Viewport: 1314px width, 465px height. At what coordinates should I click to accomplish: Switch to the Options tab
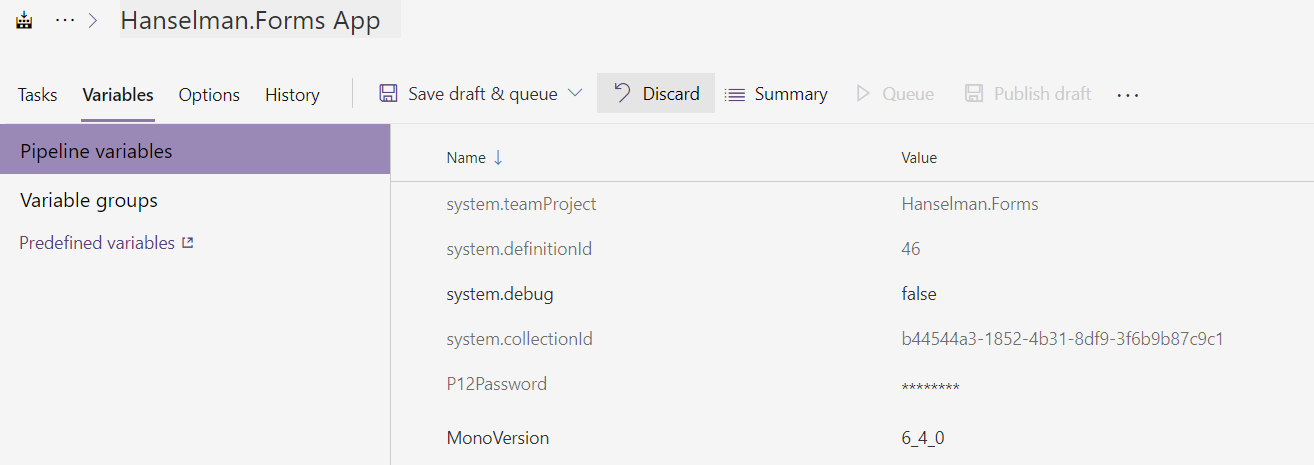(x=209, y=95)
